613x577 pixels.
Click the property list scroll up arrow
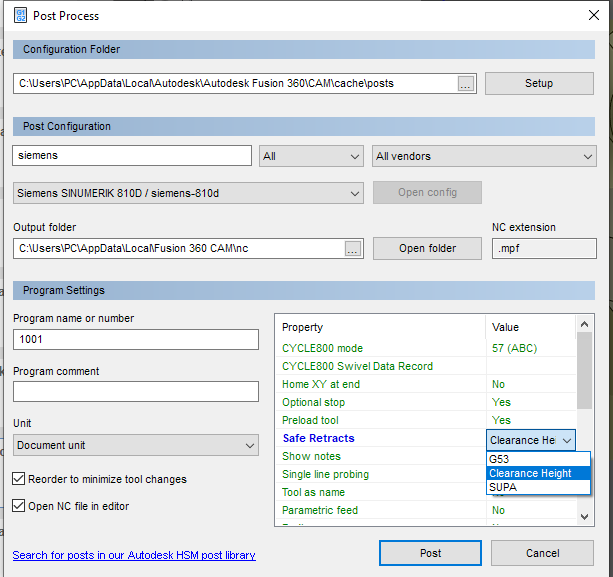point(584,324)
